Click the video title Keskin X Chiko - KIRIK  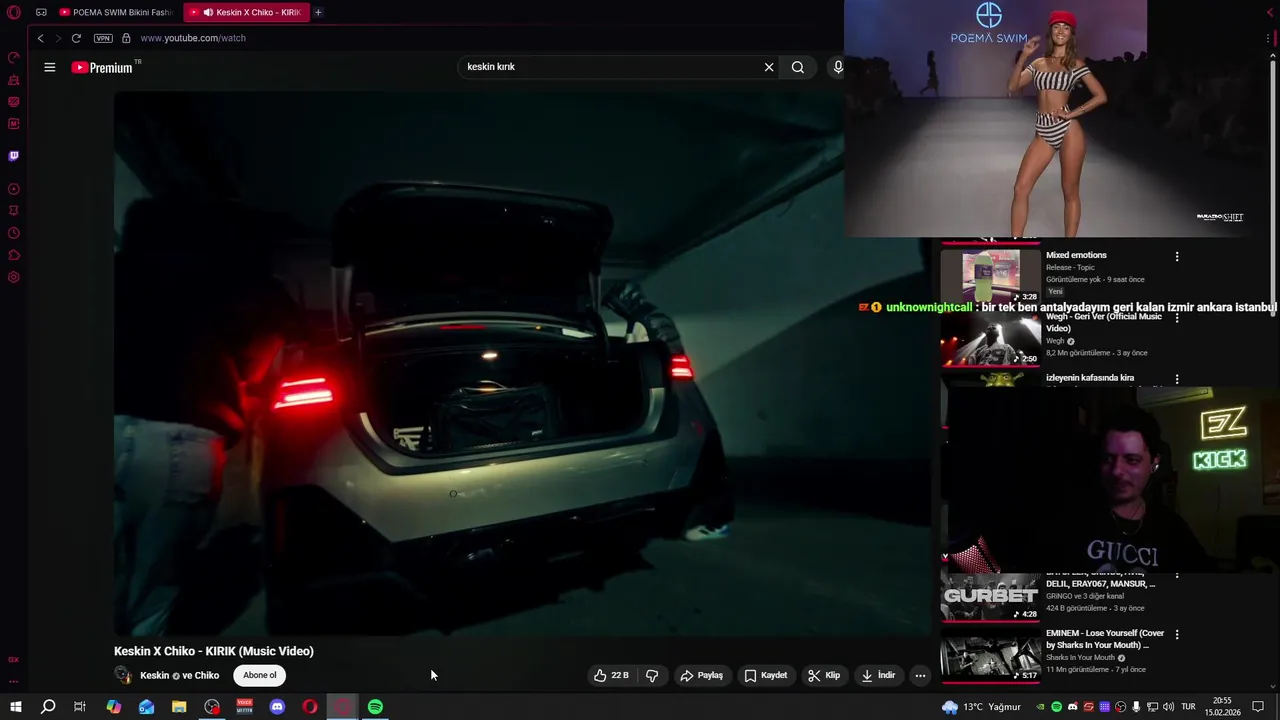point(214,651)
